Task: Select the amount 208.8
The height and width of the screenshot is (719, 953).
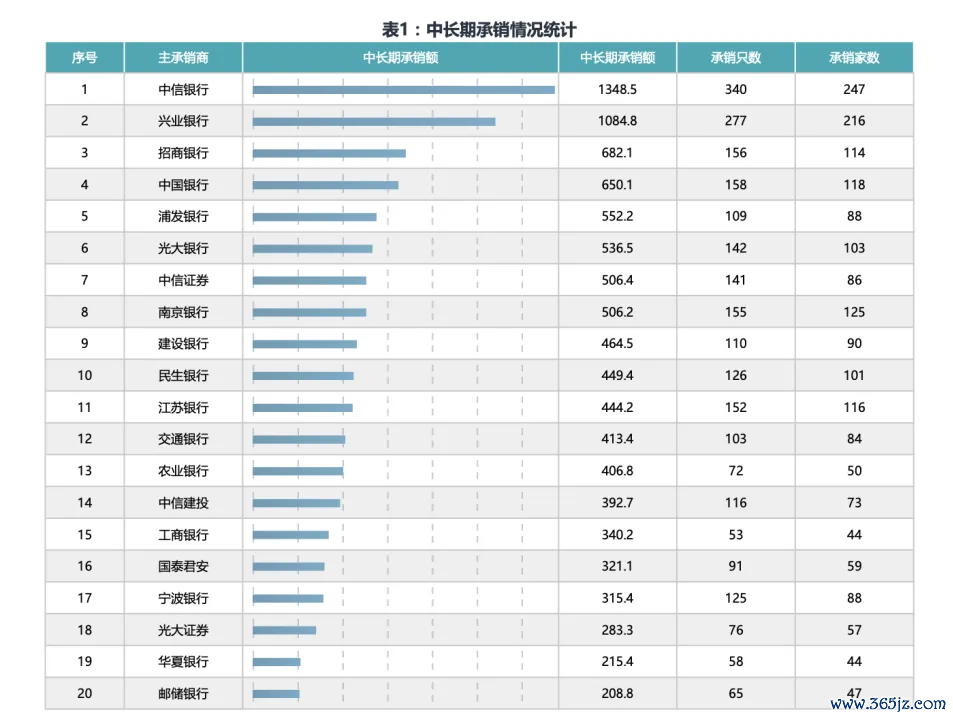Action: tap(618, 693)
